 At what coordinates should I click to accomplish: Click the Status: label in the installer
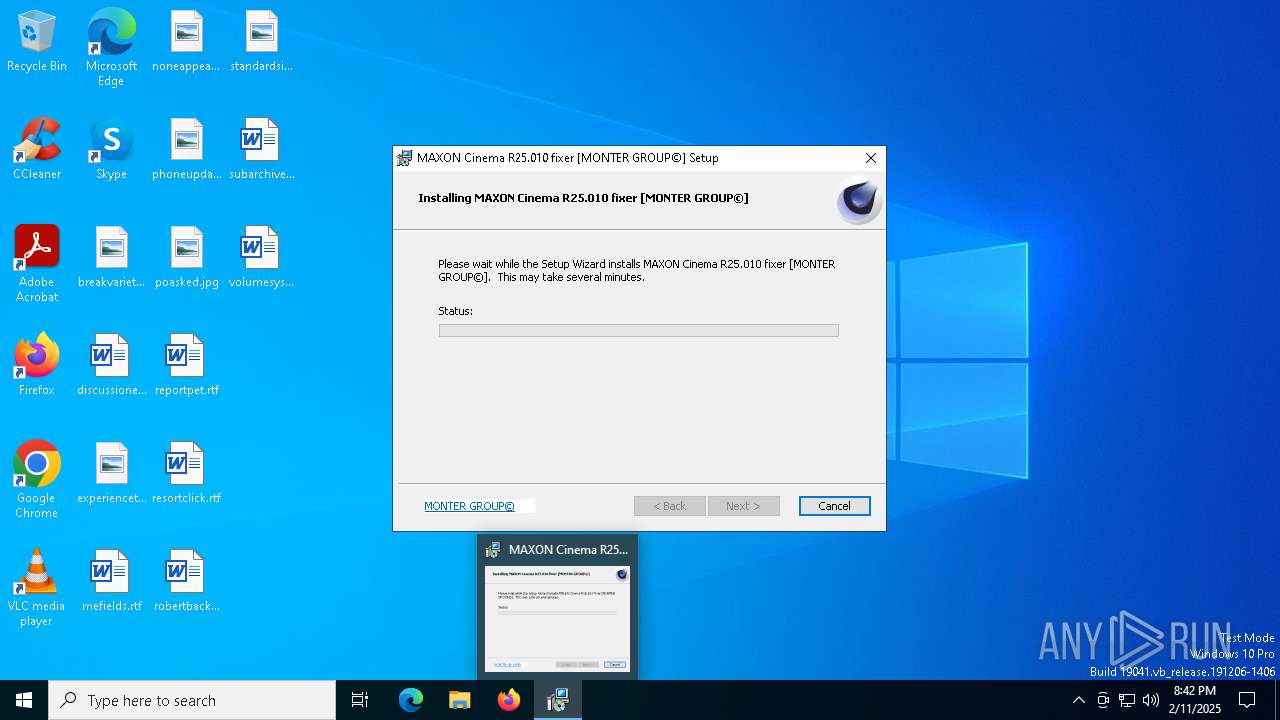click(455, 311)
